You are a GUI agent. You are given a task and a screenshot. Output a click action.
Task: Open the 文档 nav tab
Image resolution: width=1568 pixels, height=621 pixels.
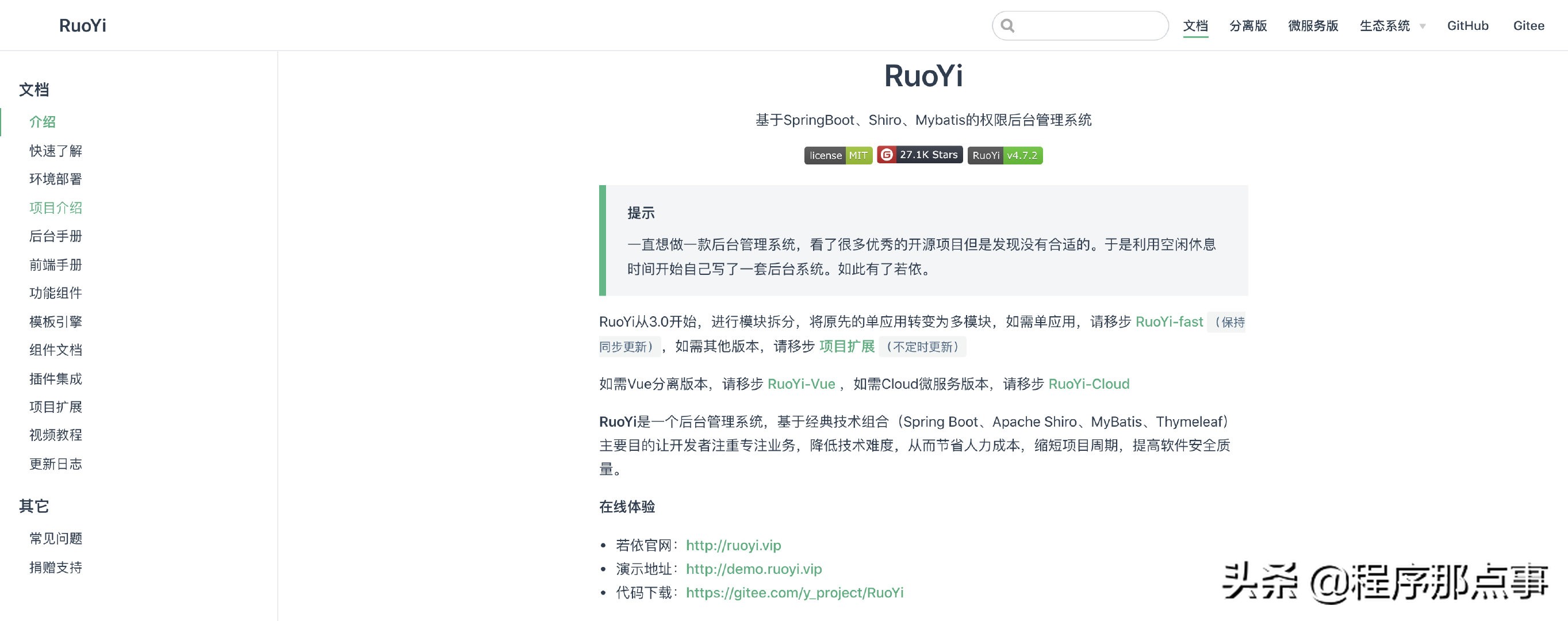(1195, 25)
